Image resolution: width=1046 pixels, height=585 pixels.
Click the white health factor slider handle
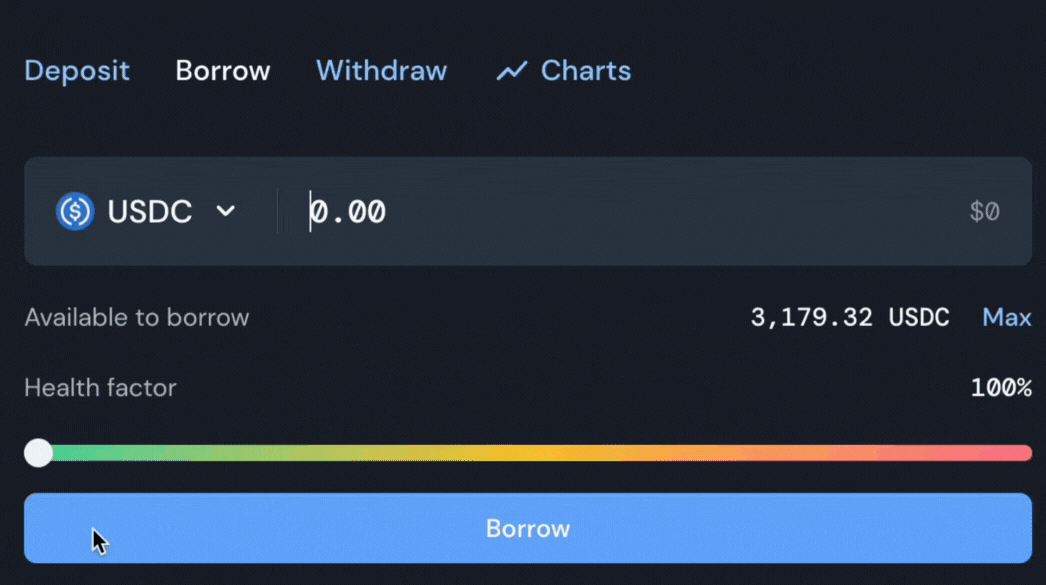click(38, 453)
